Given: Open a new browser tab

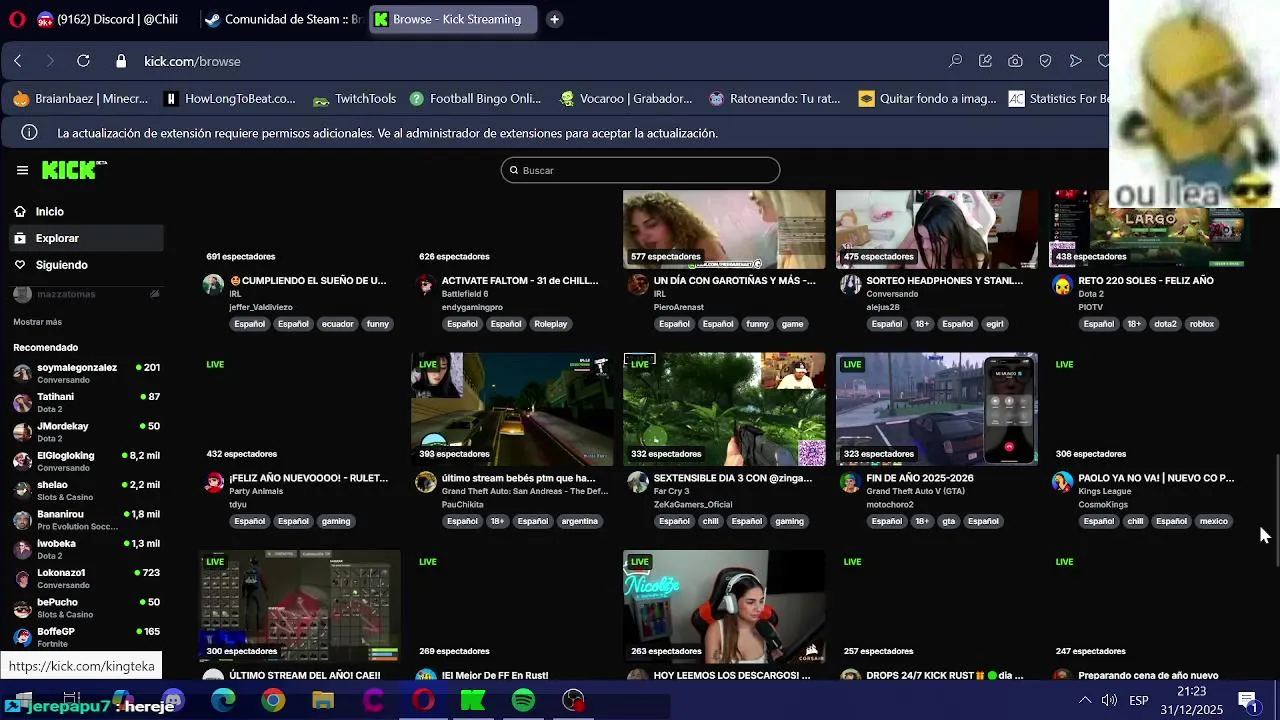Looking at the screenshot, I should [x=554, y=19].
